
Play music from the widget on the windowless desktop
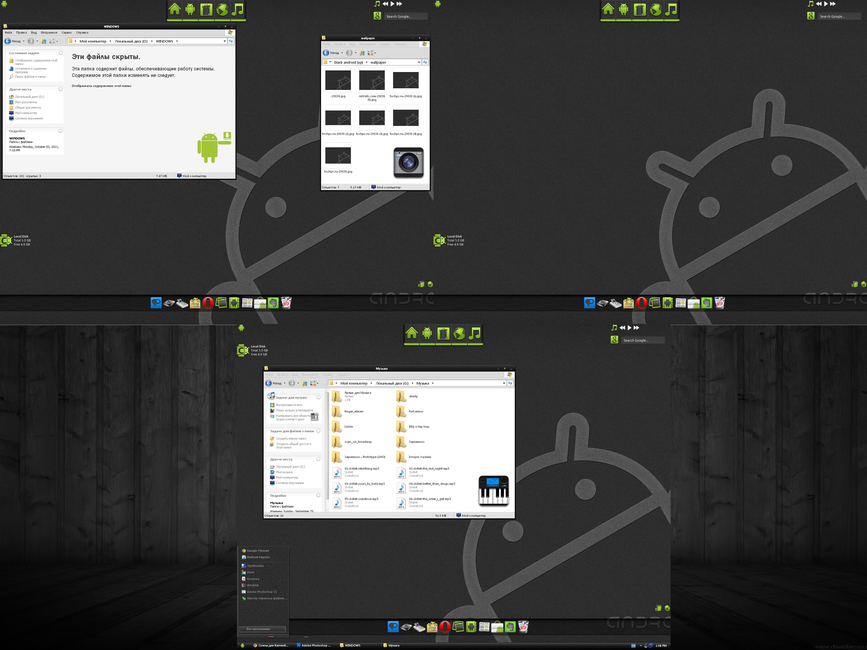(x=826, y=4)
